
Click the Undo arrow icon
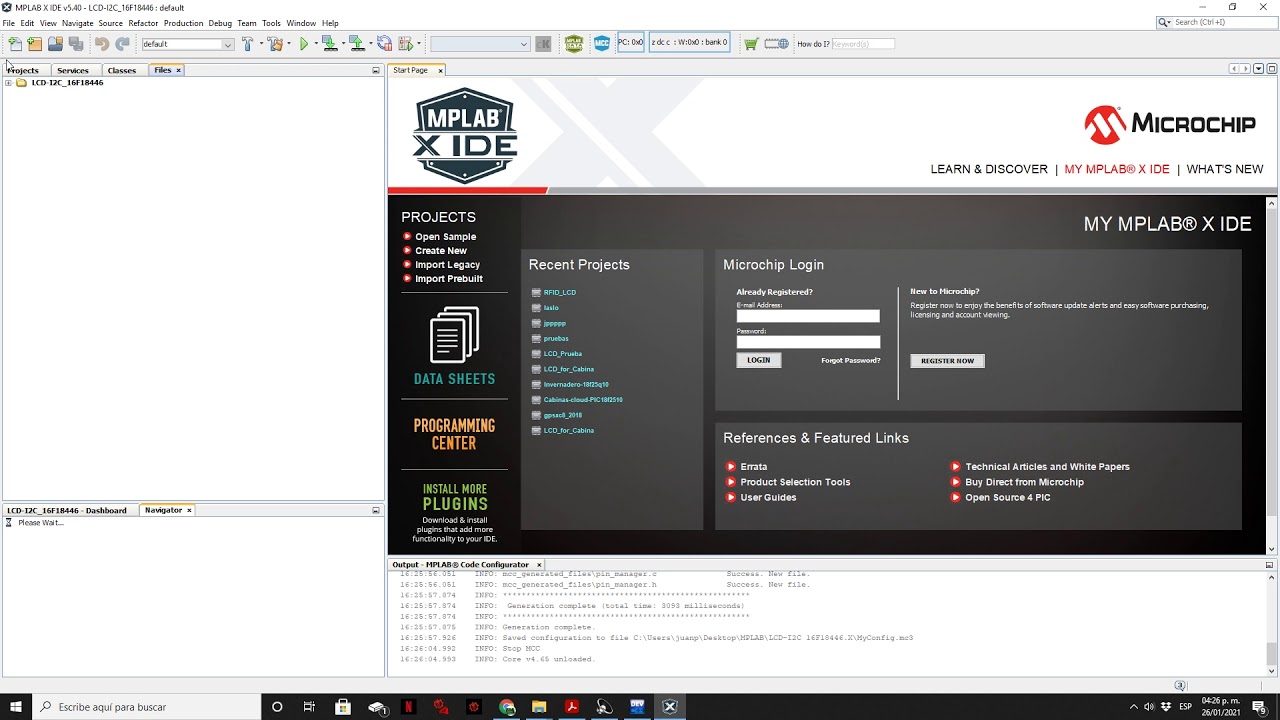101,44
